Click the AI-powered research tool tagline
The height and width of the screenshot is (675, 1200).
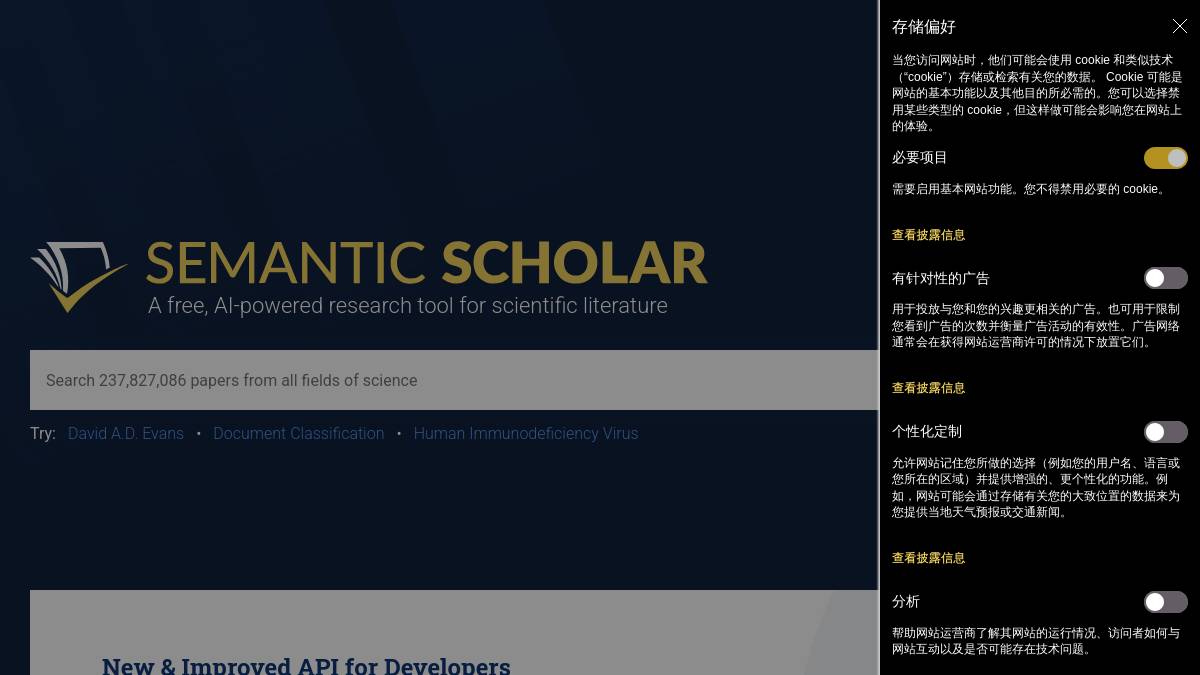pyautogui.click(x=408, y=306)
